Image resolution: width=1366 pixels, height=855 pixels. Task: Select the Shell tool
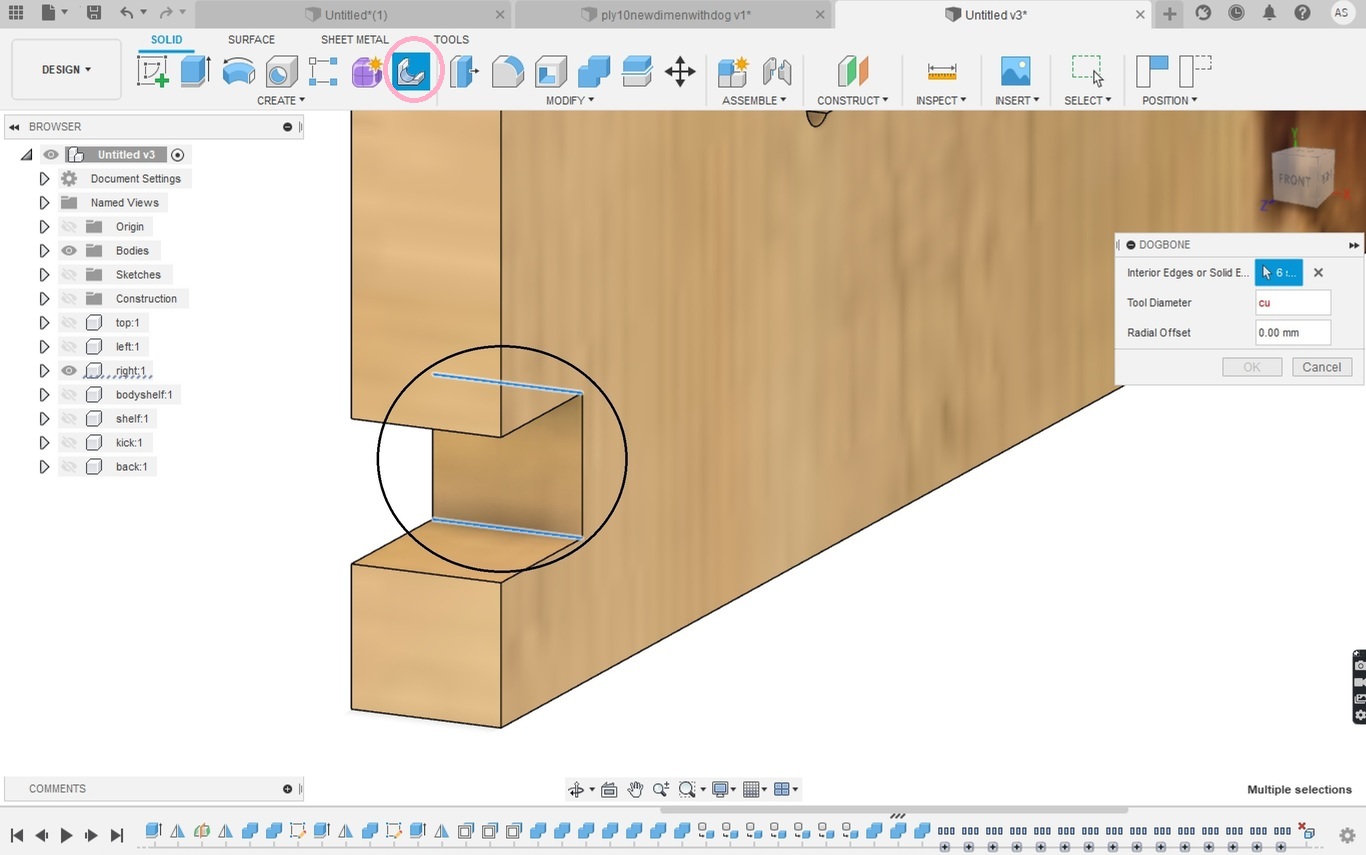click(x=551, y=71)
